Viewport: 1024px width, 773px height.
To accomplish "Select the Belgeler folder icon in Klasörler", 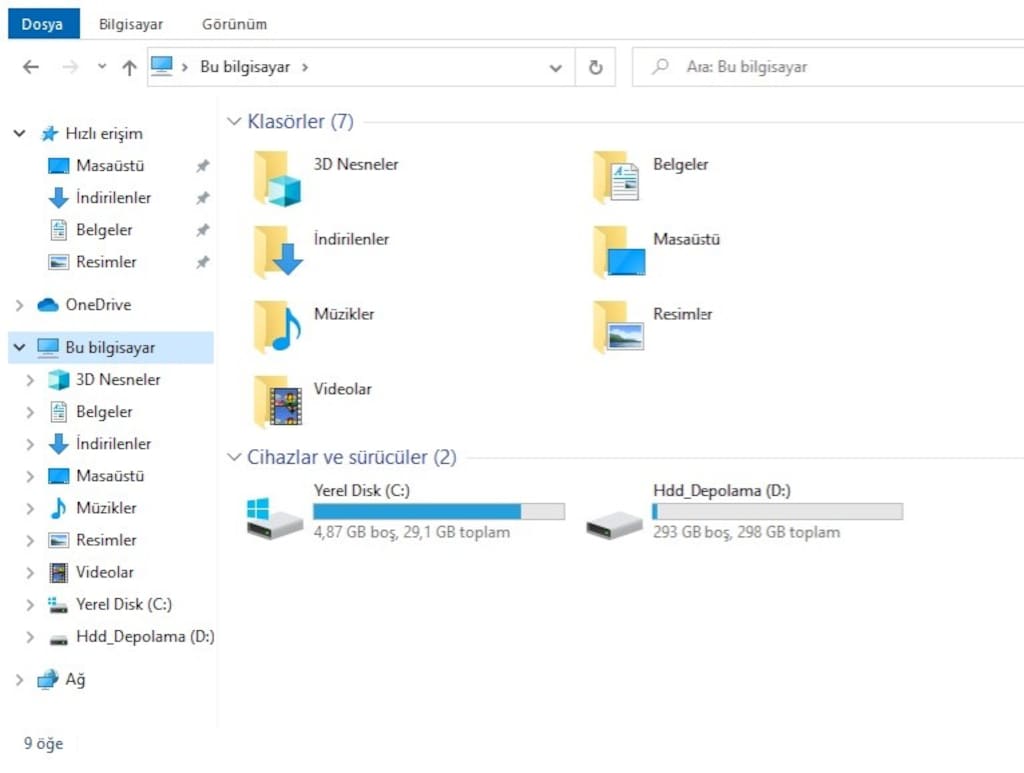I will (616, 176).
